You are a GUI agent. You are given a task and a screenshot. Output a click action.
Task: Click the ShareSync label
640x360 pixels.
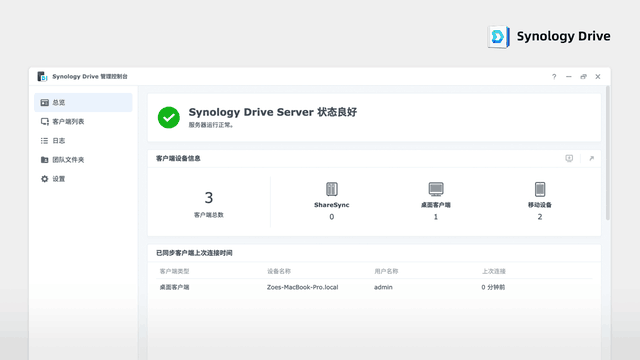tap(331, 205)
